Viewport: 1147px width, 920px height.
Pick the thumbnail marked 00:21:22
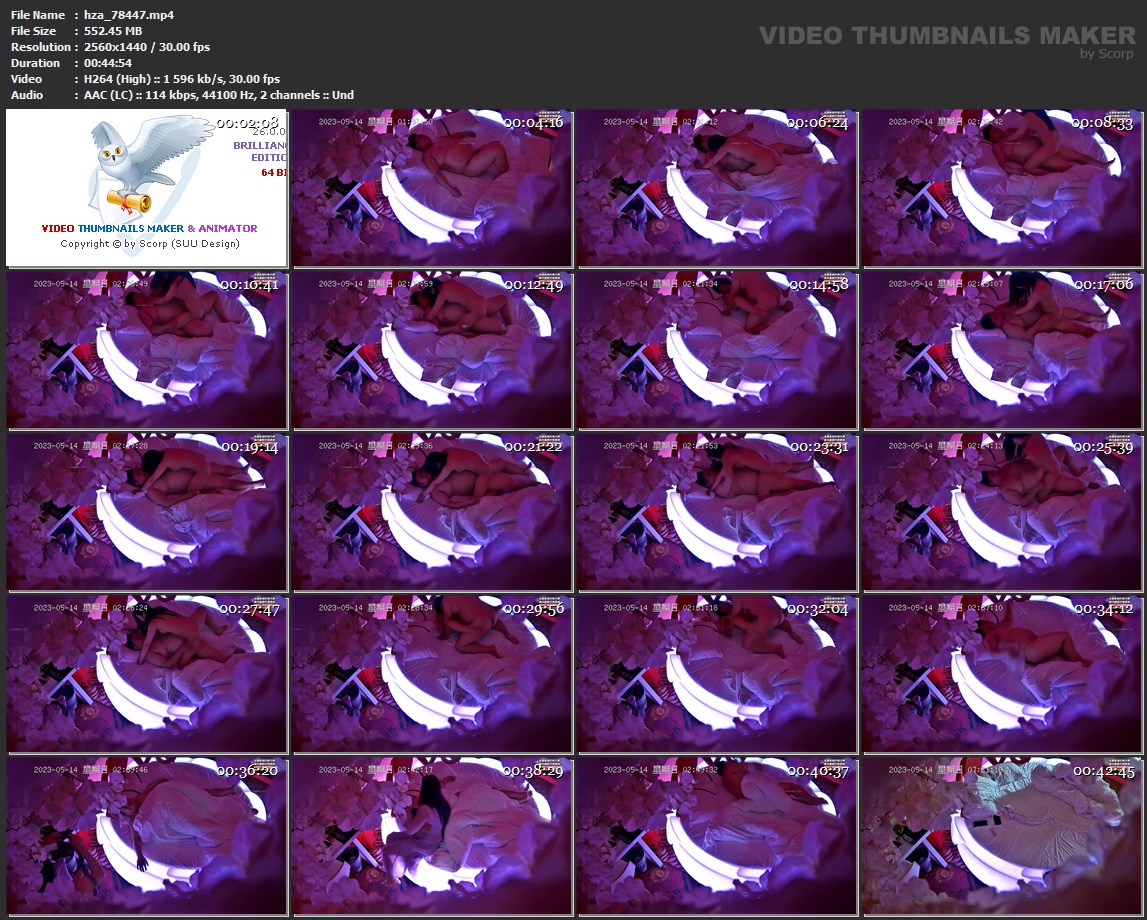432,512
